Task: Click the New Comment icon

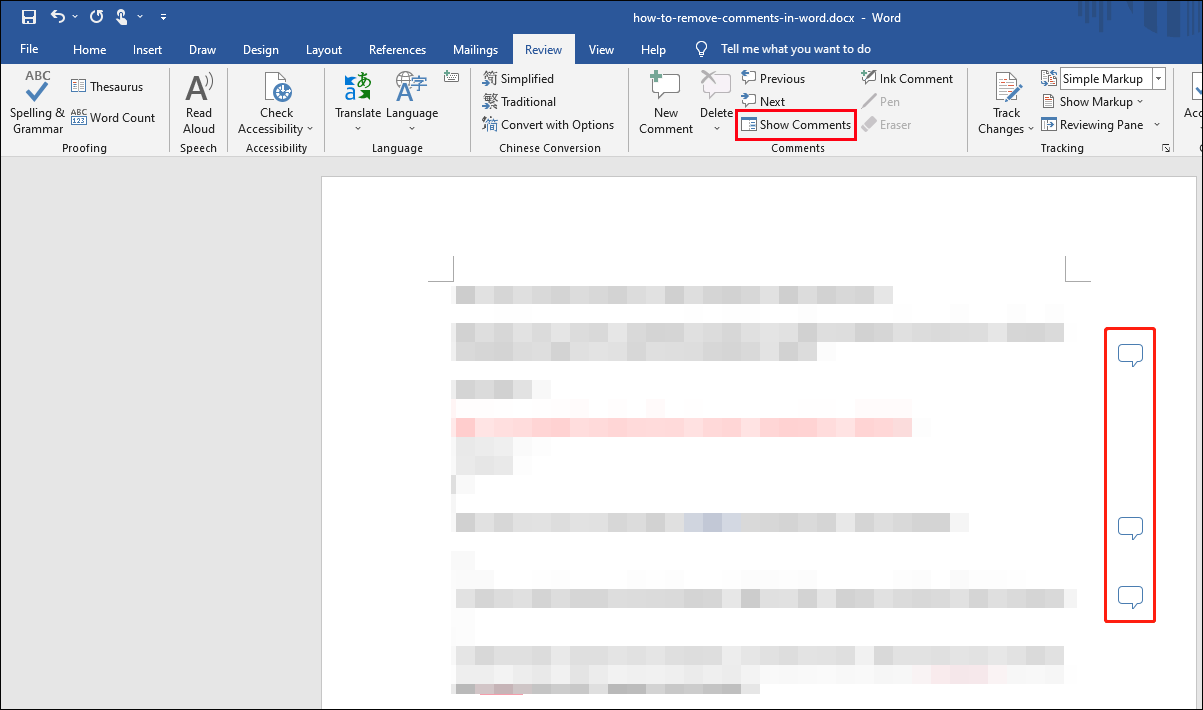Action: [x=666, y=88]
